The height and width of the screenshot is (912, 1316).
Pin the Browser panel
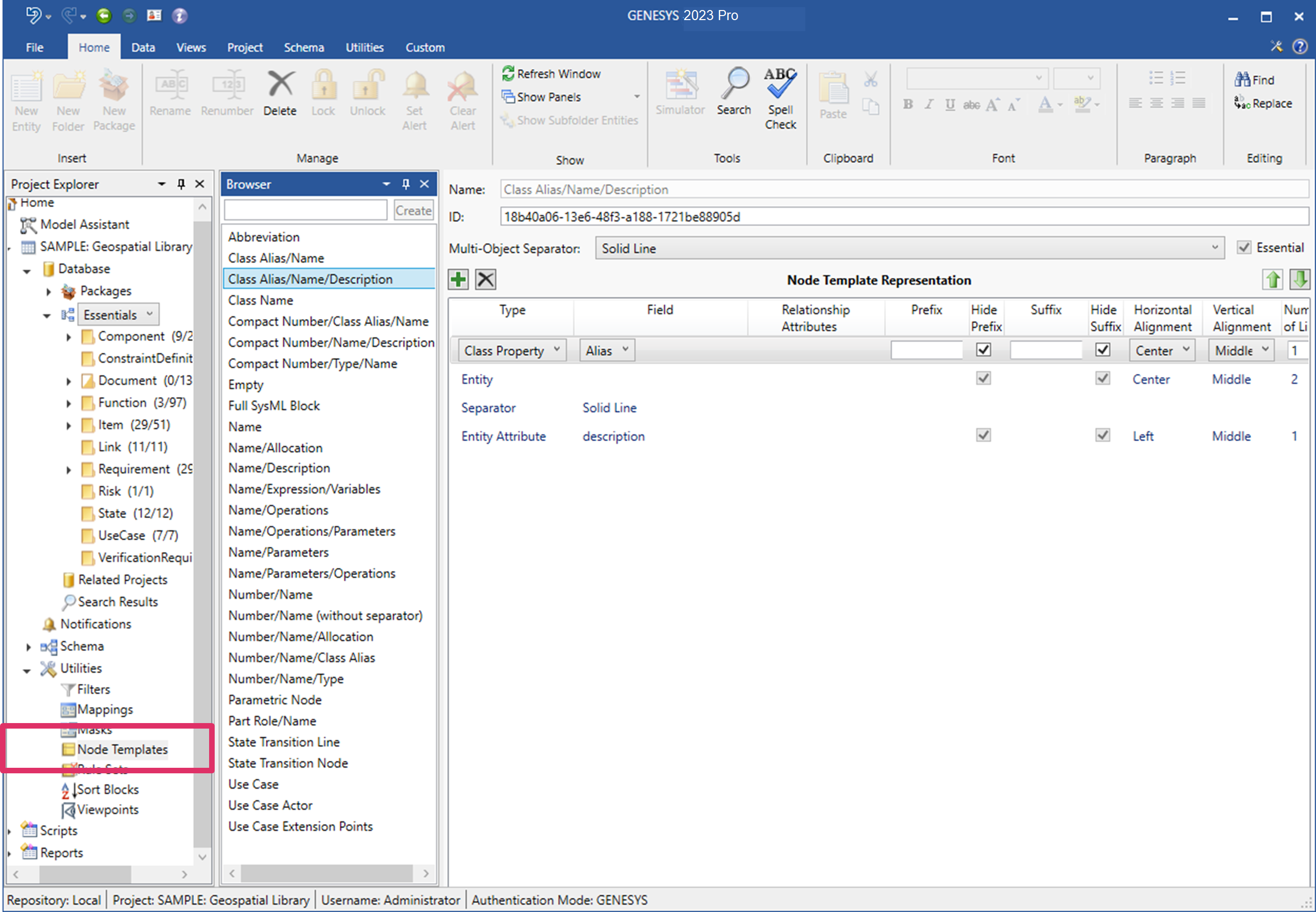[406, 184]
